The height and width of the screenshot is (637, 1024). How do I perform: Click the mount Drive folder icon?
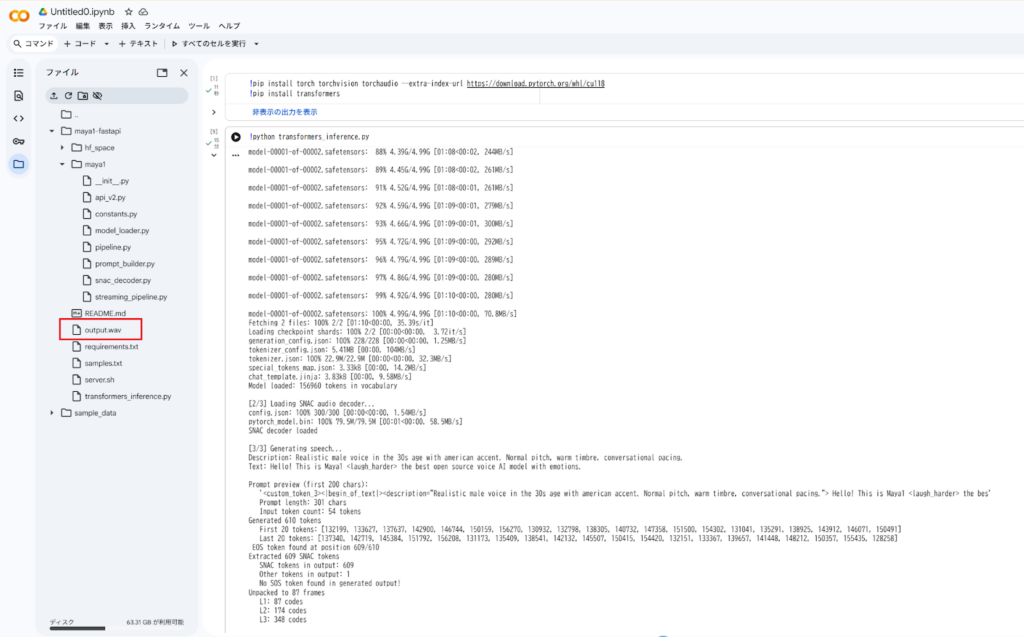83,96
